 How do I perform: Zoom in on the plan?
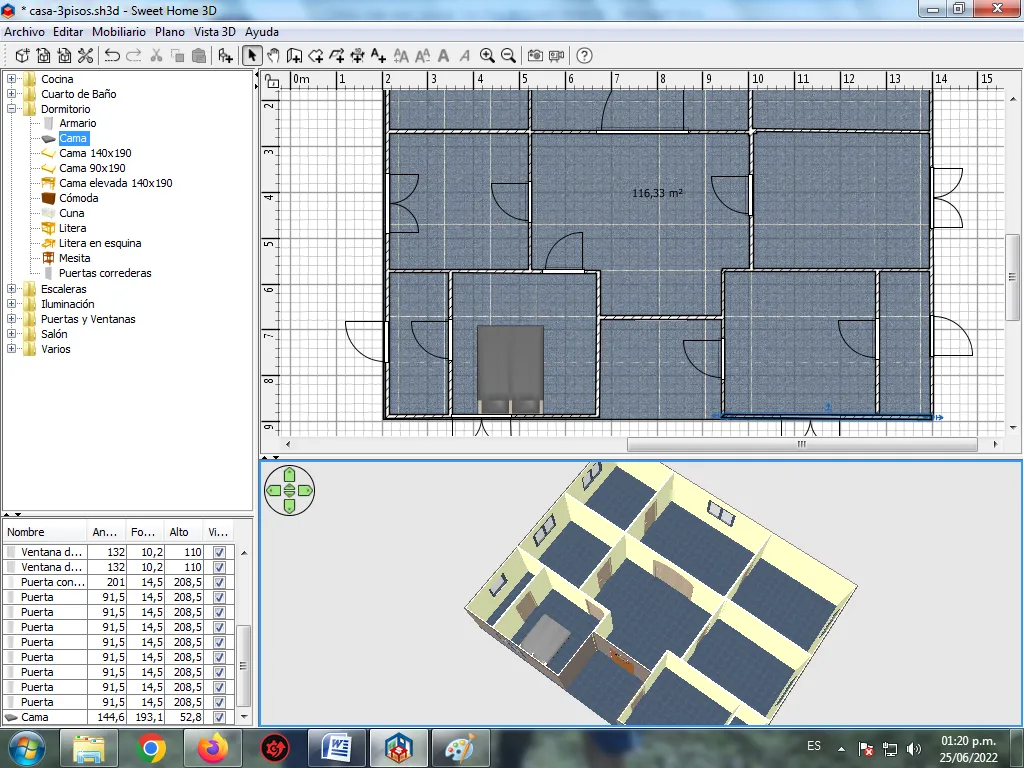pyautogui.click(x=487, y=56)
